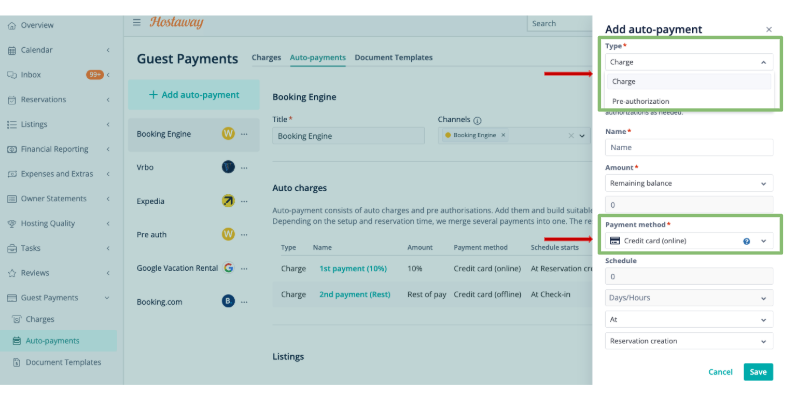Click the Title input field

[349, 136]
